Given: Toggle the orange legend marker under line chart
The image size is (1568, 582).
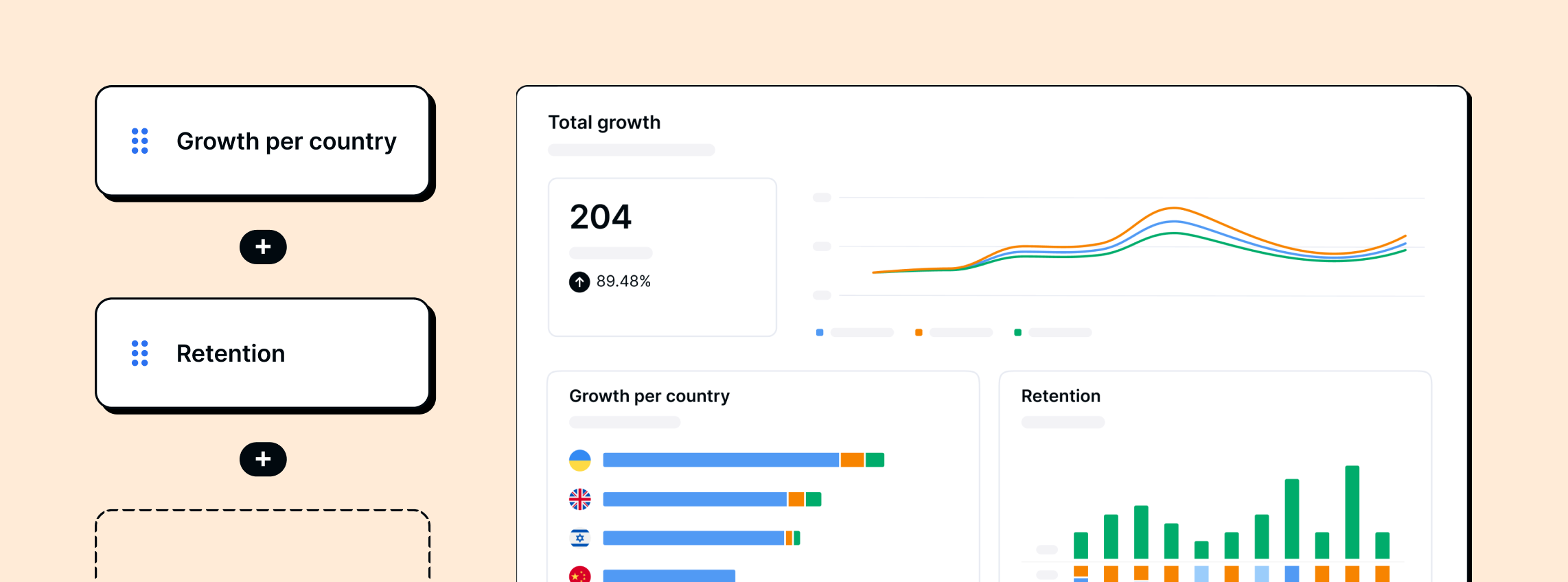Looking at the screenshot, I should point(919,332).
